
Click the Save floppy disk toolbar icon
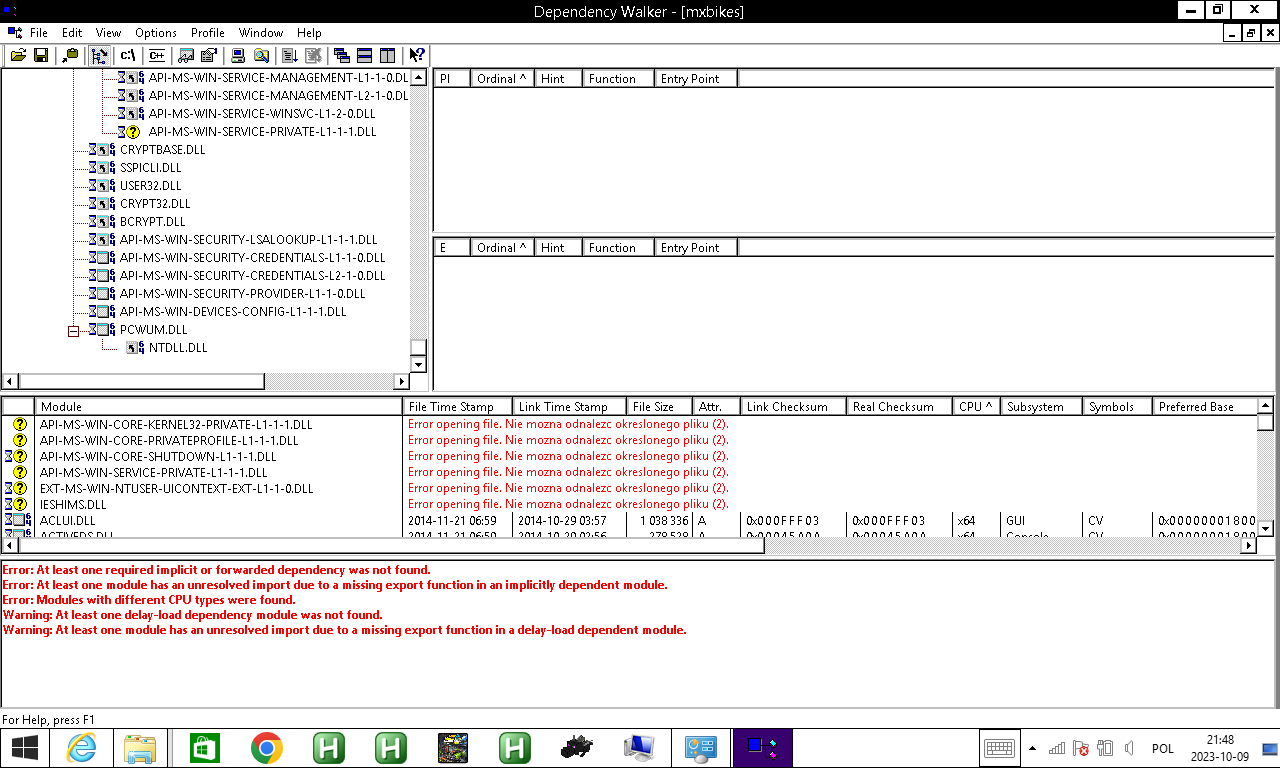(x=41, y=55)
